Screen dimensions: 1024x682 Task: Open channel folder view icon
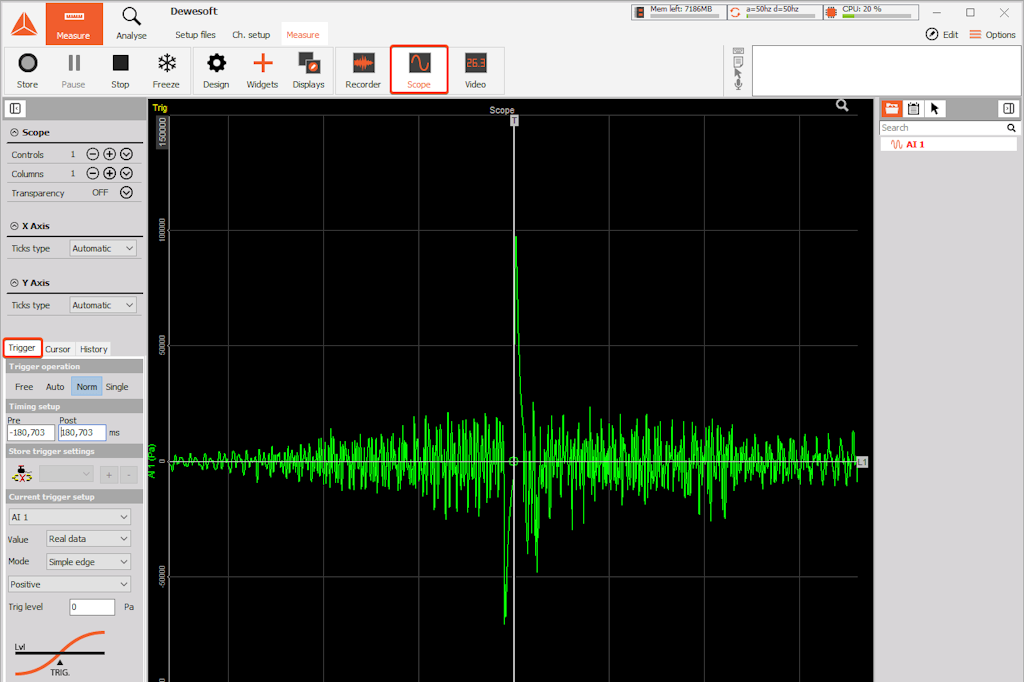tap(892, 108)
